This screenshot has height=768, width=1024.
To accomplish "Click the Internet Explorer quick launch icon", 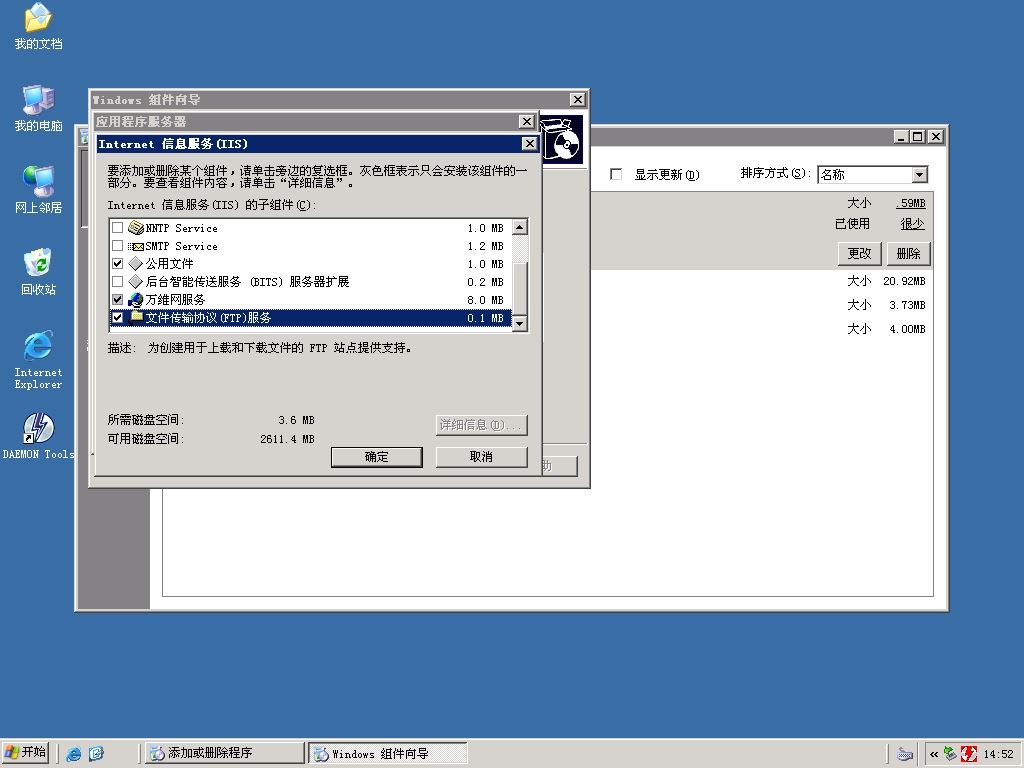I will (74, 754).
